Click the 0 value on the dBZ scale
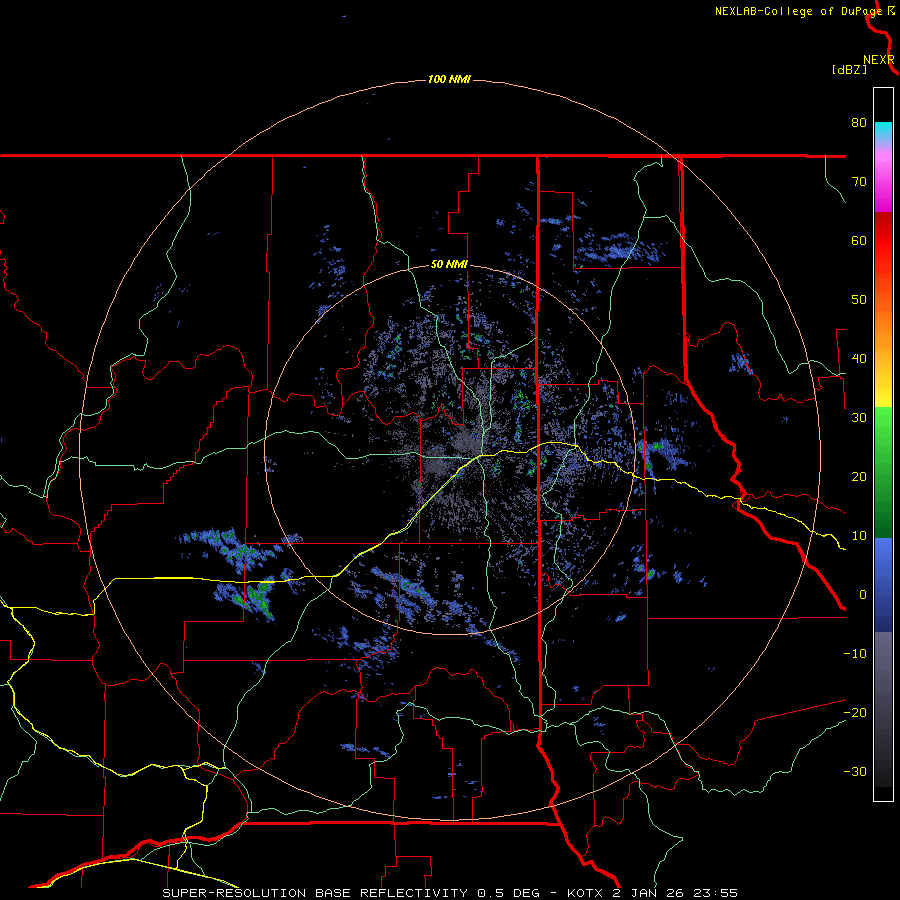900x900 pixels. click(x=863, y=595)
